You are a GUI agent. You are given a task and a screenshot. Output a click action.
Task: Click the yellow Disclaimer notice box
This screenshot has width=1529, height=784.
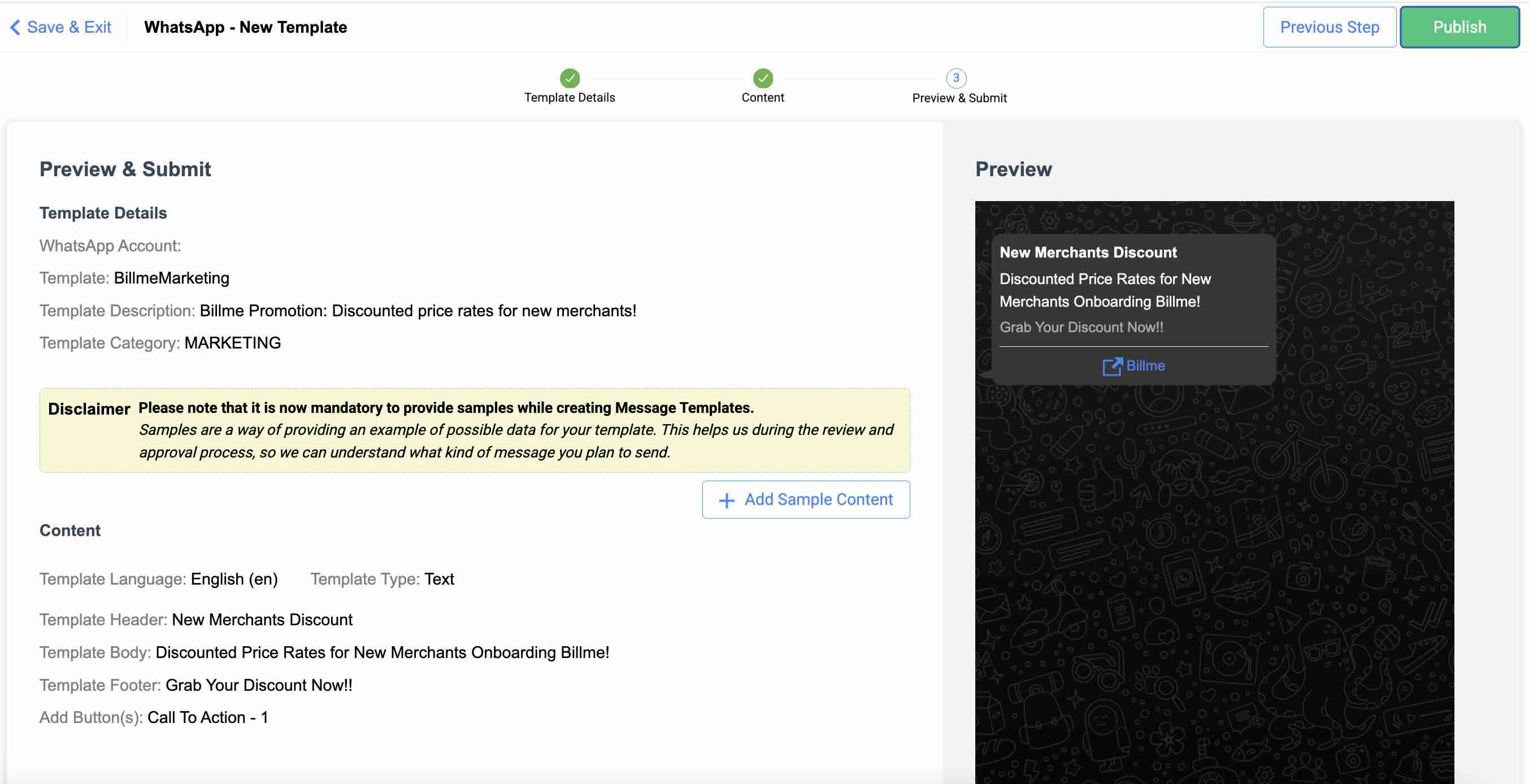[x=474, y=430]
